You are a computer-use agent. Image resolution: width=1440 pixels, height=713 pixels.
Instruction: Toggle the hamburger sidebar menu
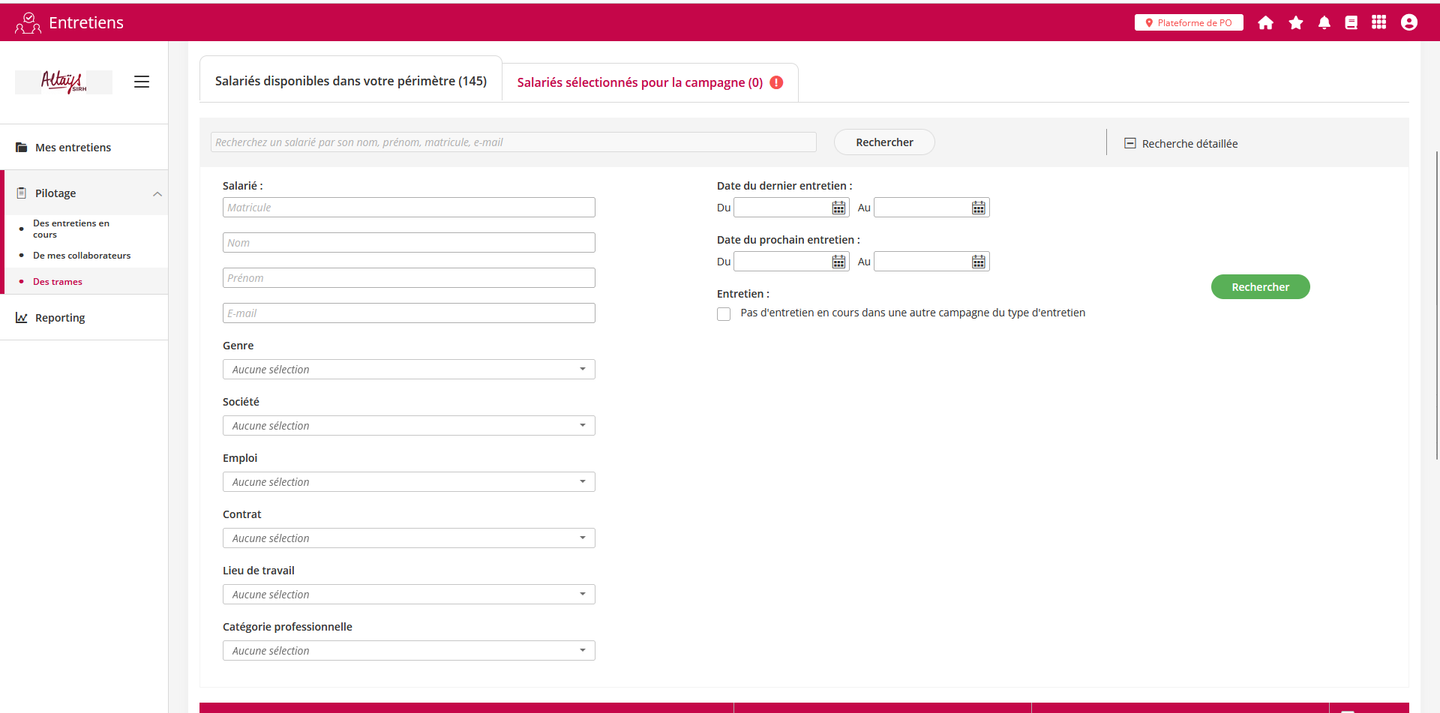click(142, 82)
